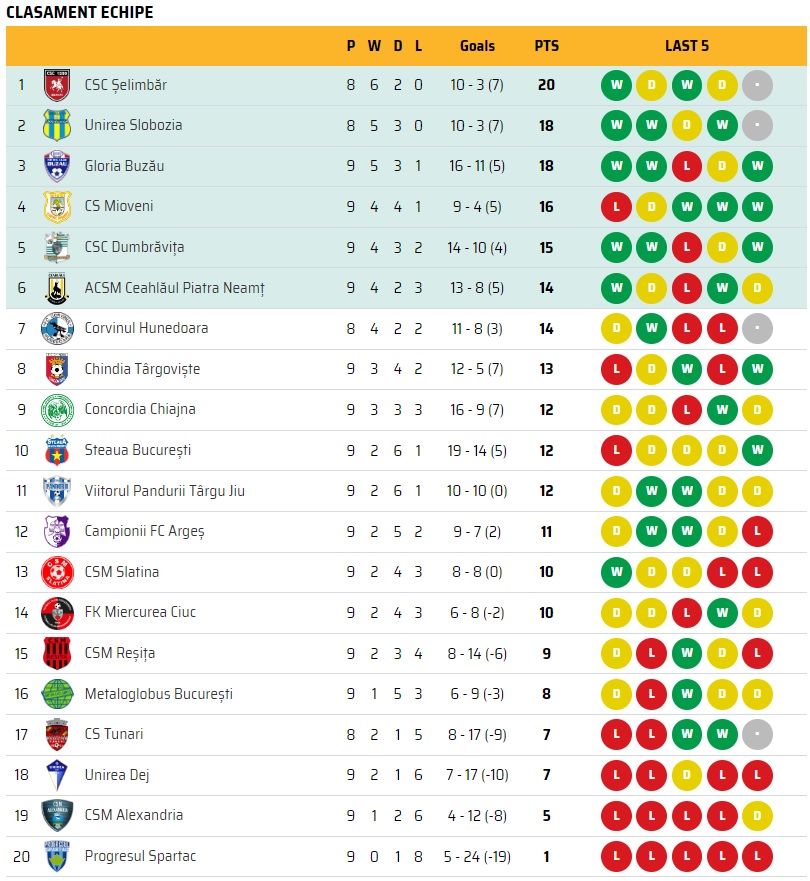Image resolution: width=810 pixels, height=881 pixels.
Task: Click the CSM Reșița striped badge
Action: pos(57,653)
